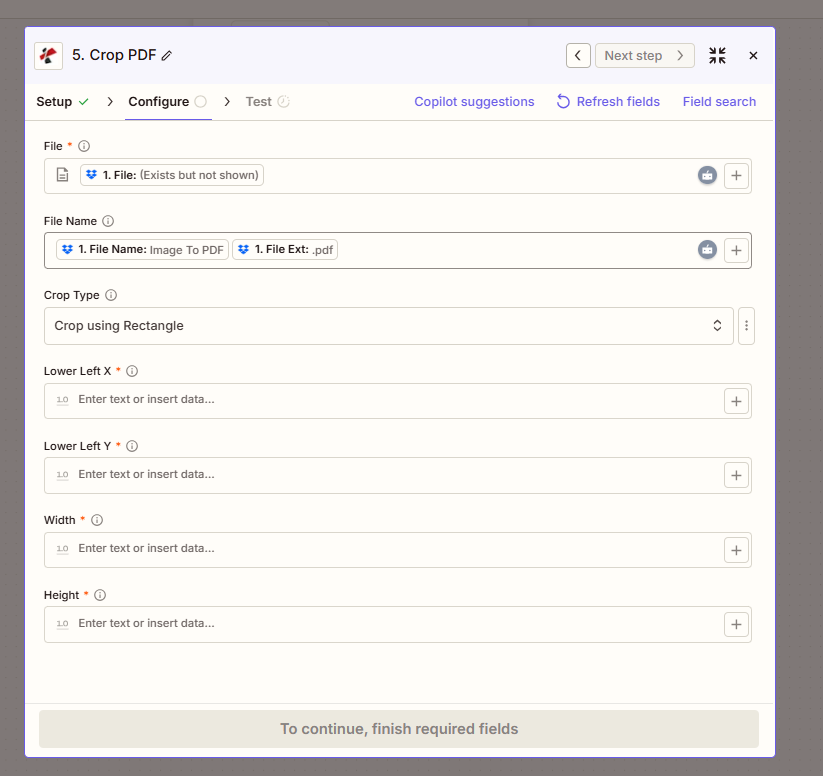Screen dimensions: 823x776
Task: Switch to the Test tab
Action: [x=259, y=102]
